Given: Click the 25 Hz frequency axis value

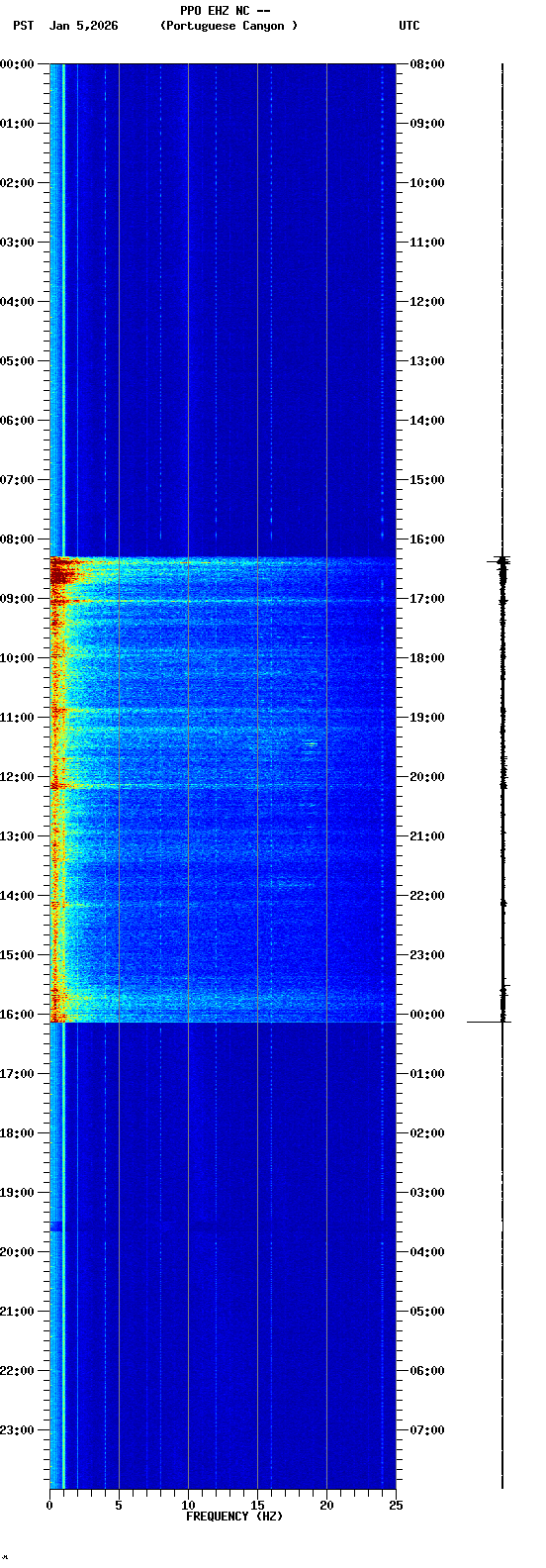Looking at the screenshot, I should [x=396, y=1506].
